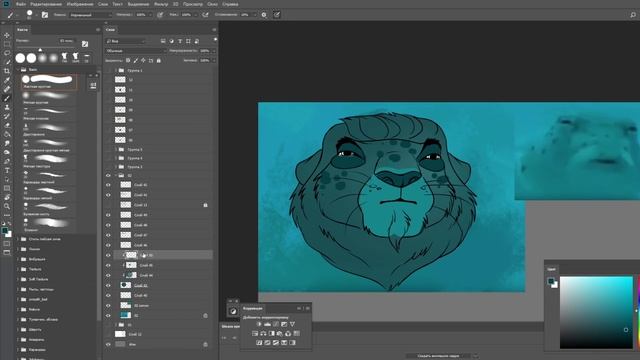Open the brush preset picker arrow
640x360 pixels.
[36, 15]
